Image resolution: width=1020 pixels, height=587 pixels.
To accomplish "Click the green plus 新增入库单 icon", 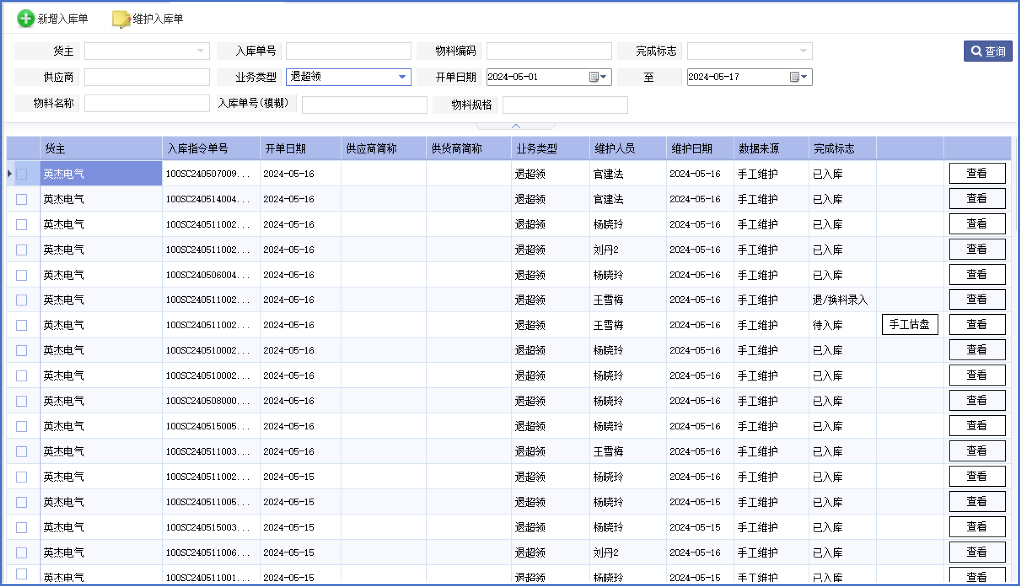I will tap(25, 19).
